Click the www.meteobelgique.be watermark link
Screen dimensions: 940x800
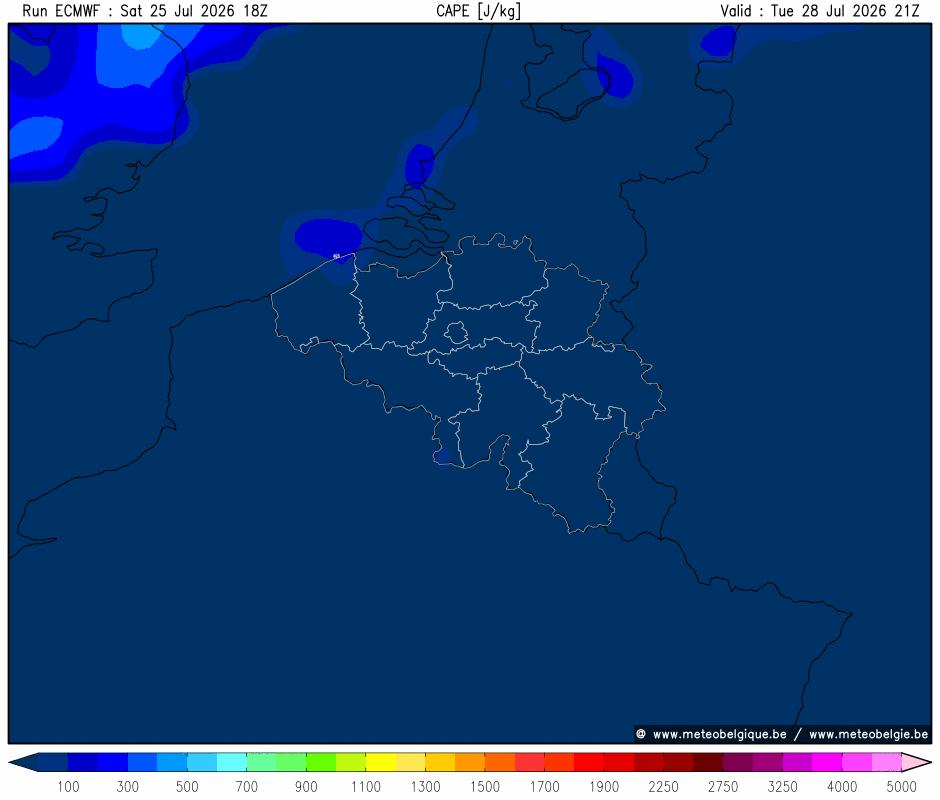point(719,734)
